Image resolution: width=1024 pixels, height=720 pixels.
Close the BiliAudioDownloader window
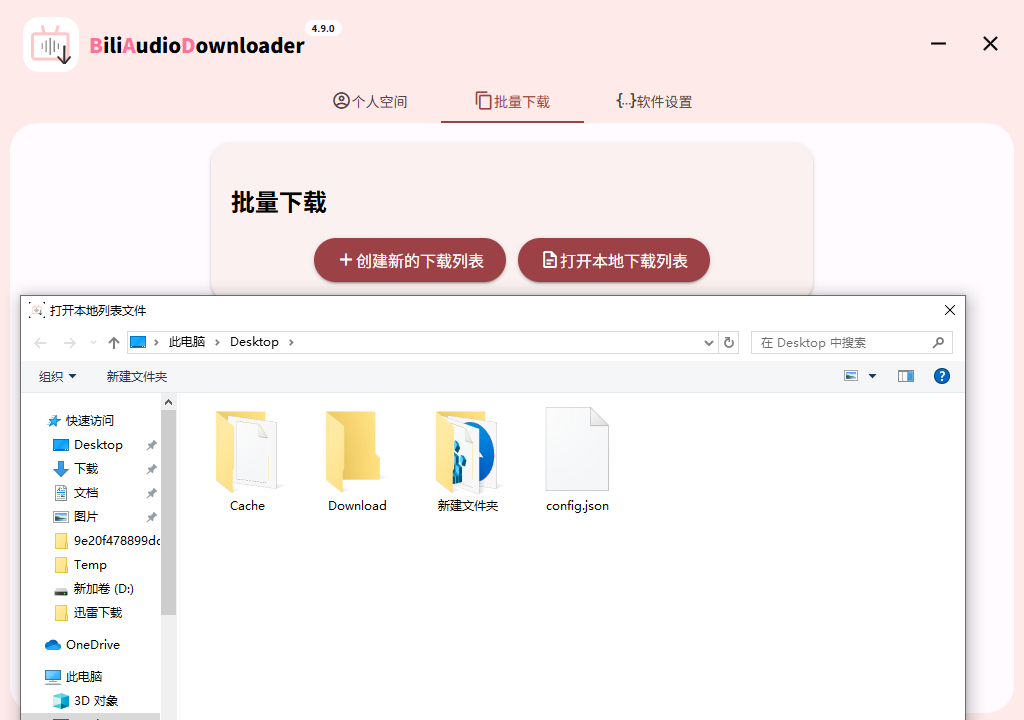990,44
